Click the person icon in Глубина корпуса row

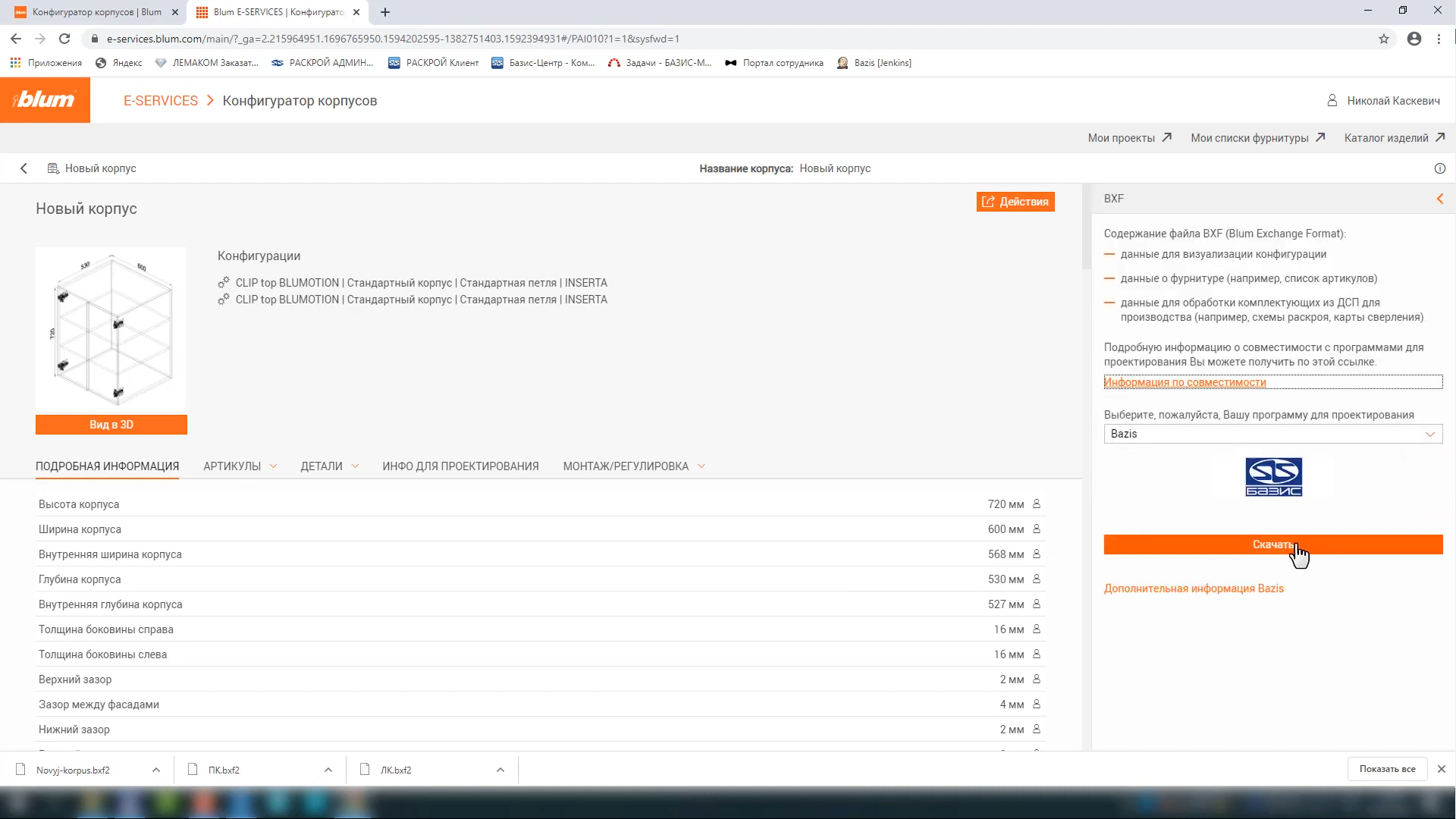pos(1037,579)
